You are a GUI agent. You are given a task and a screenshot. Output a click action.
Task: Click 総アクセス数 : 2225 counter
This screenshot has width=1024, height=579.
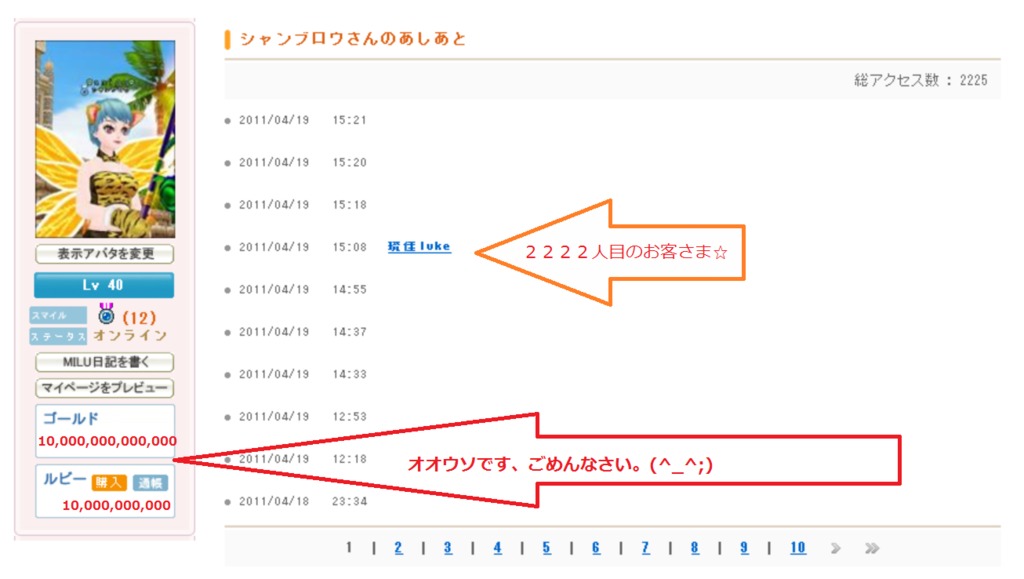pos(921,80)
